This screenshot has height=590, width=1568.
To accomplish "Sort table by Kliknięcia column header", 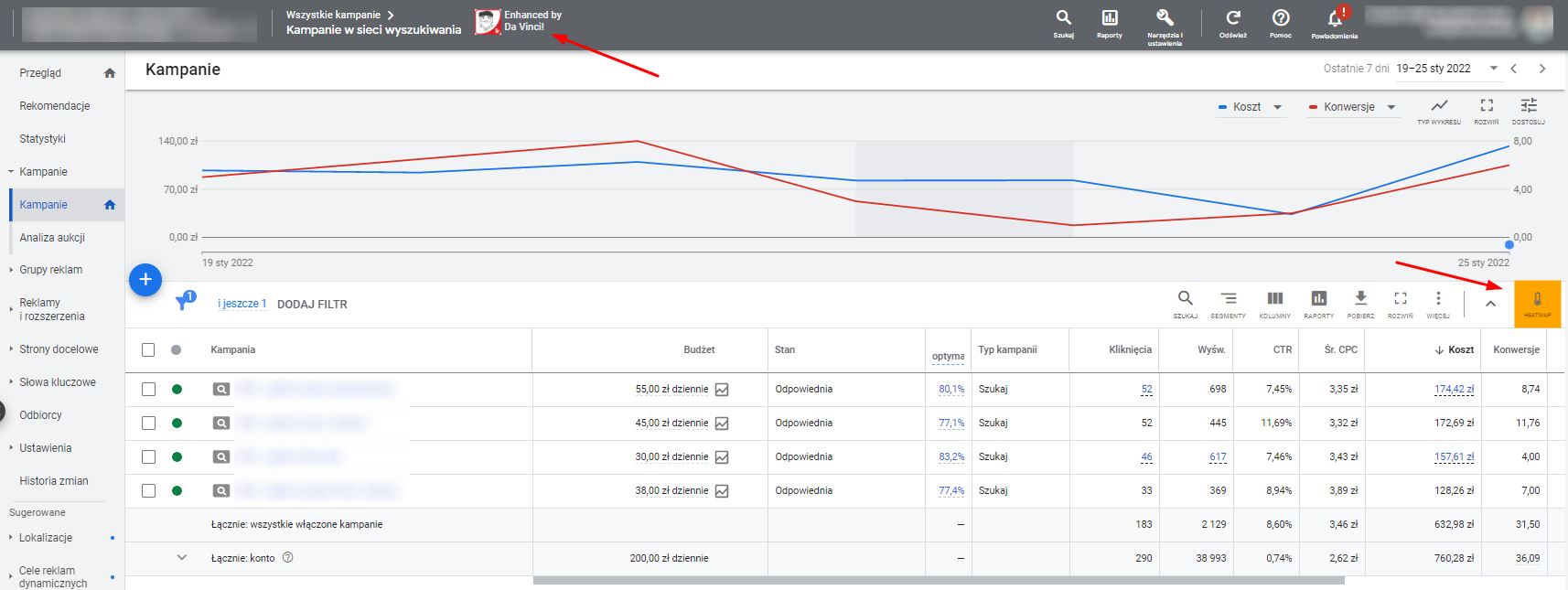I will tap(1130, 349).
